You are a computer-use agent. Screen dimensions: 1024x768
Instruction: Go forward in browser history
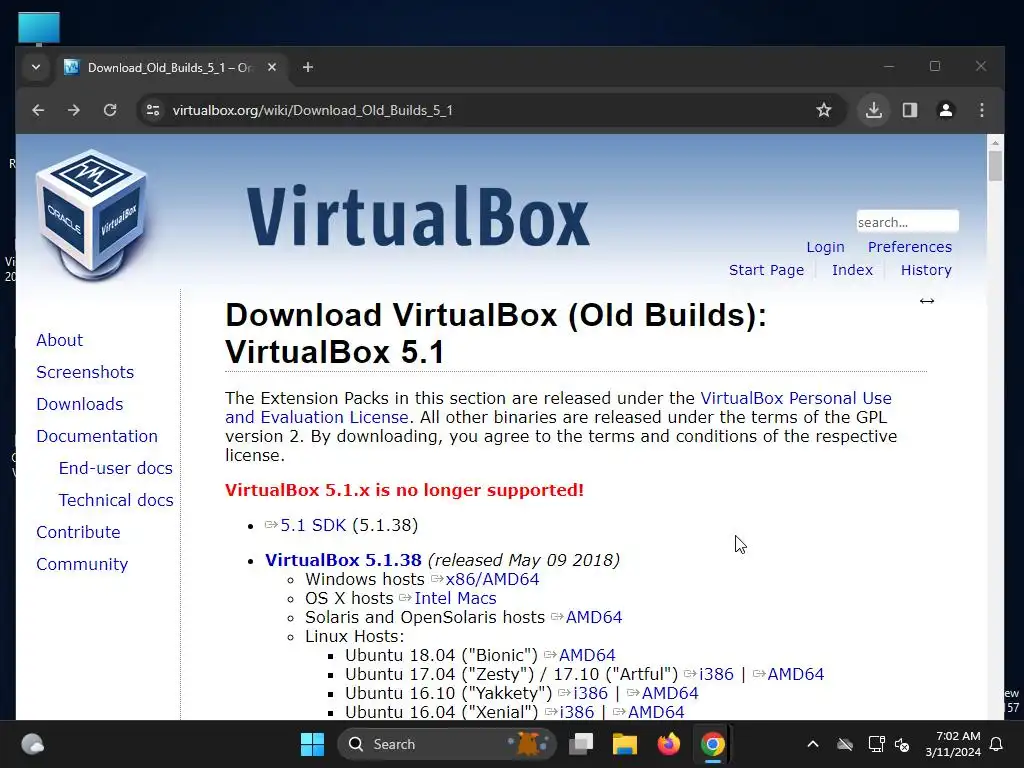point(74,110)
